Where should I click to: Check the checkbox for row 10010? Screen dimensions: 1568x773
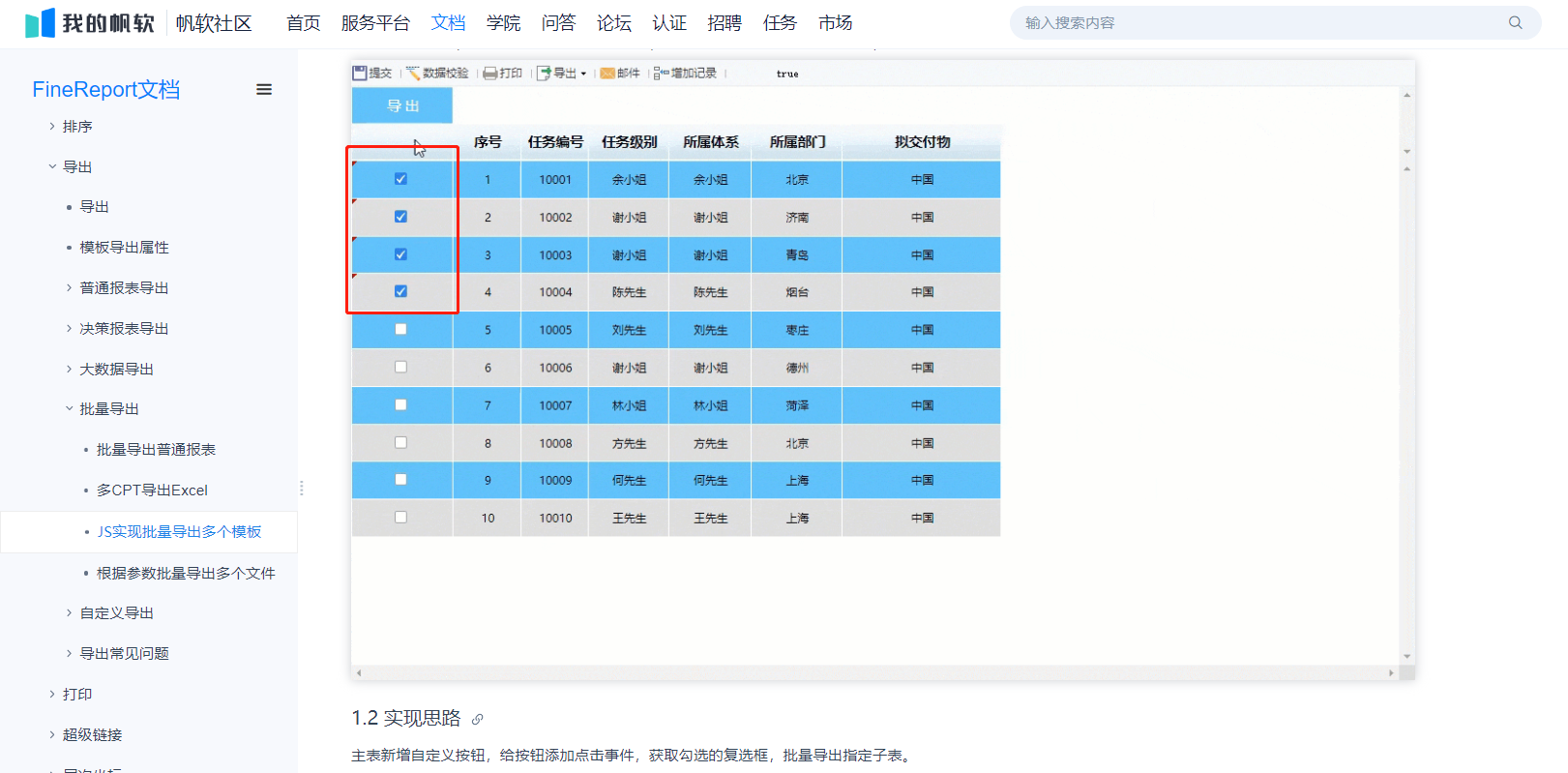point(400,517)
